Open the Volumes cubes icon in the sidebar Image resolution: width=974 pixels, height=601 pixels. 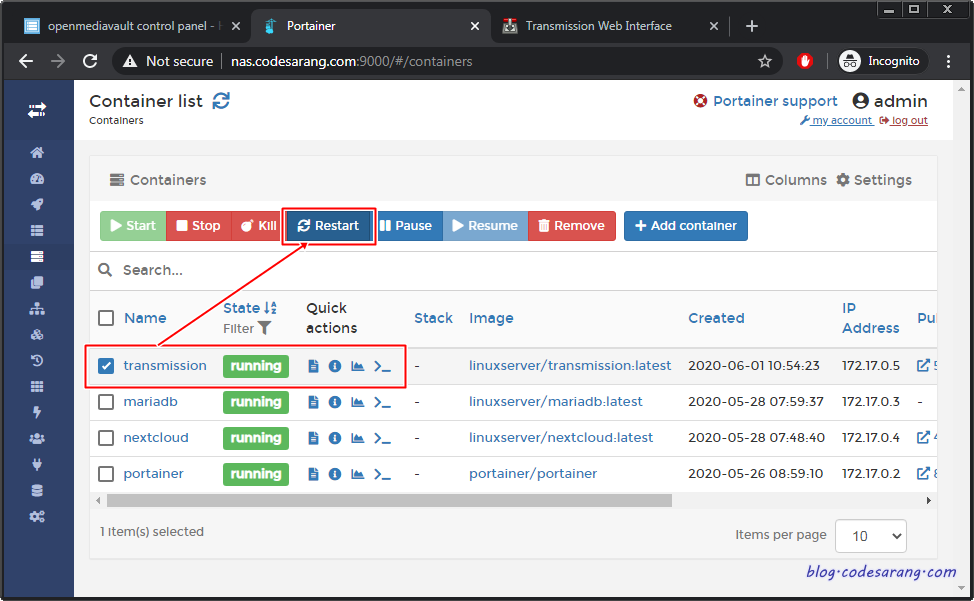point(37,335)
